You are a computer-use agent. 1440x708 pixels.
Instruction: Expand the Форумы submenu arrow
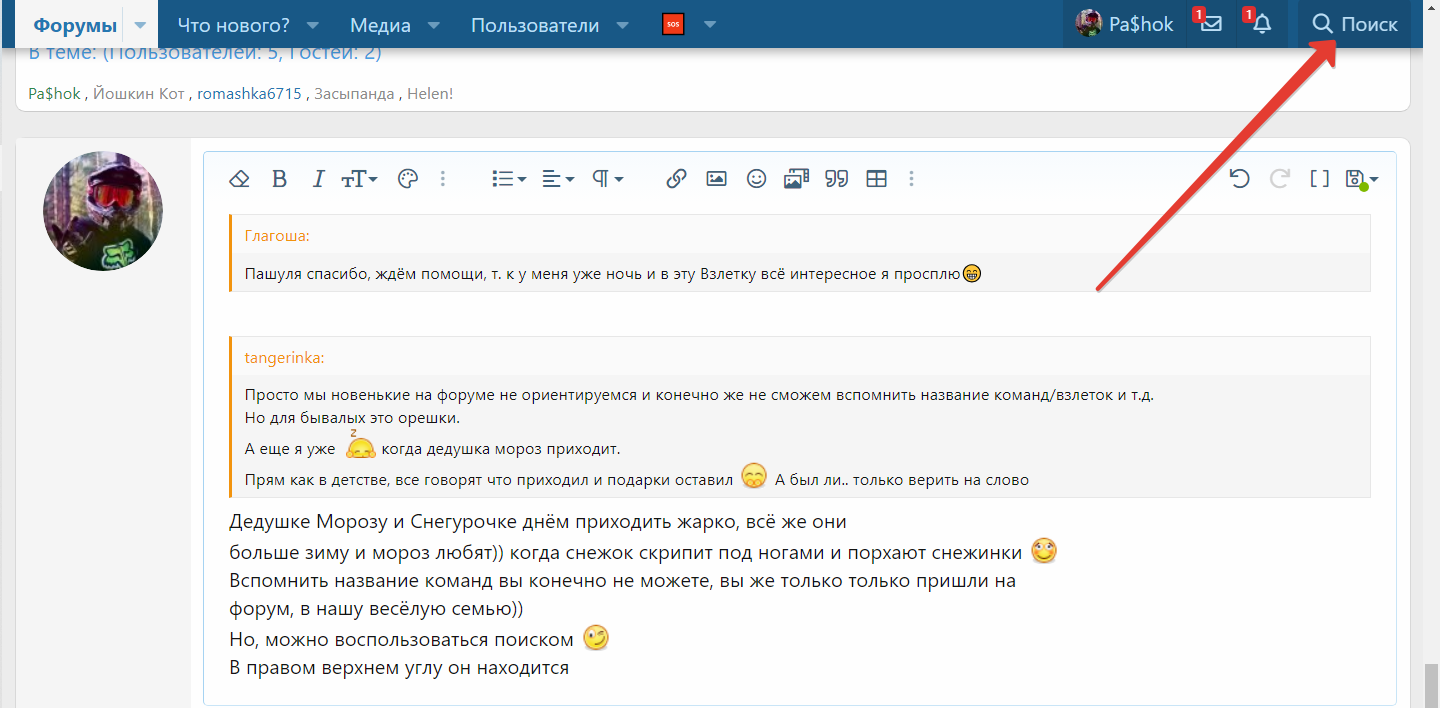click(x=140, y=25)
